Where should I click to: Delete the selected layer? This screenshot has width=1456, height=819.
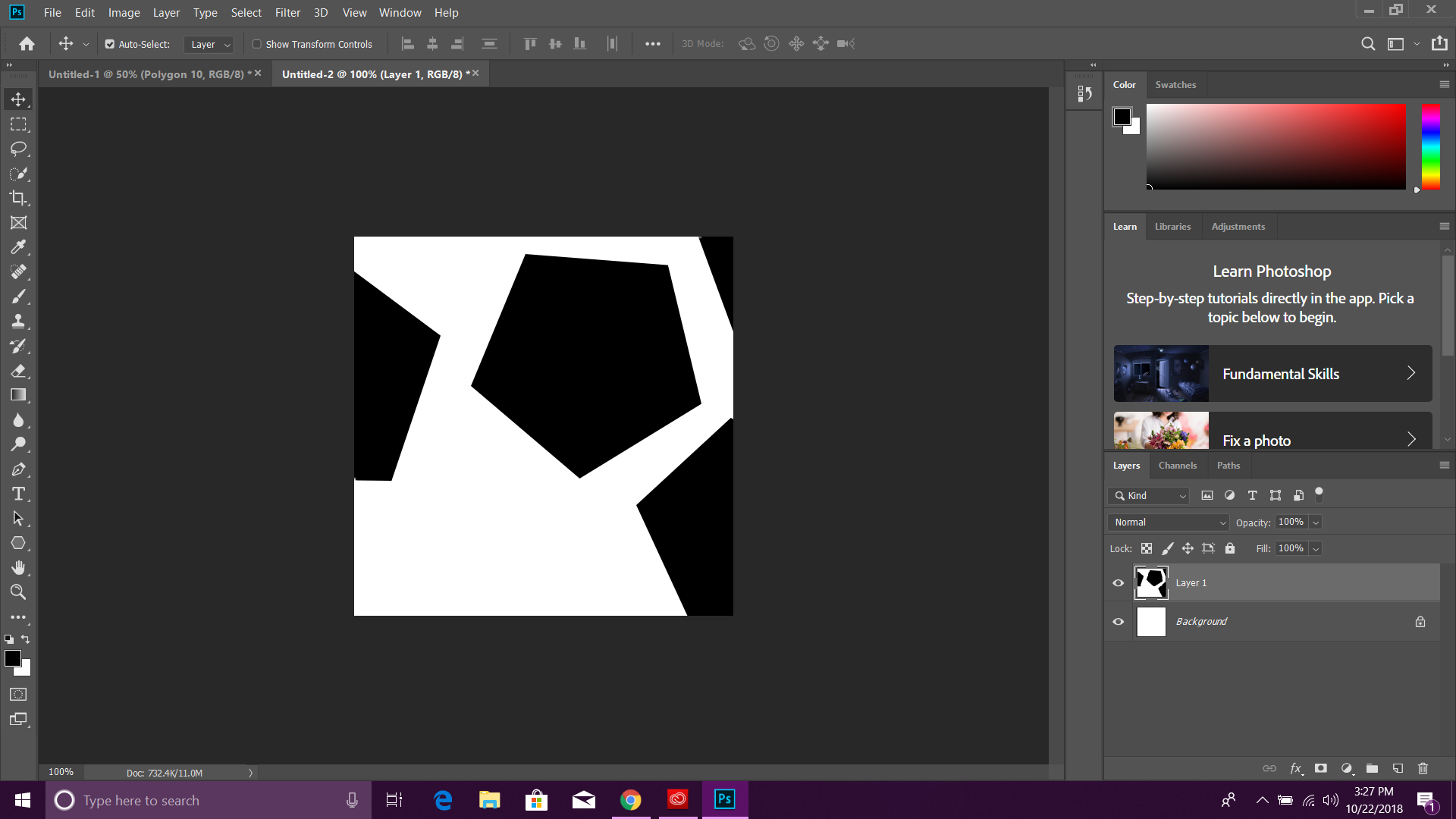pyautogui.click(x=1423, y=768)
